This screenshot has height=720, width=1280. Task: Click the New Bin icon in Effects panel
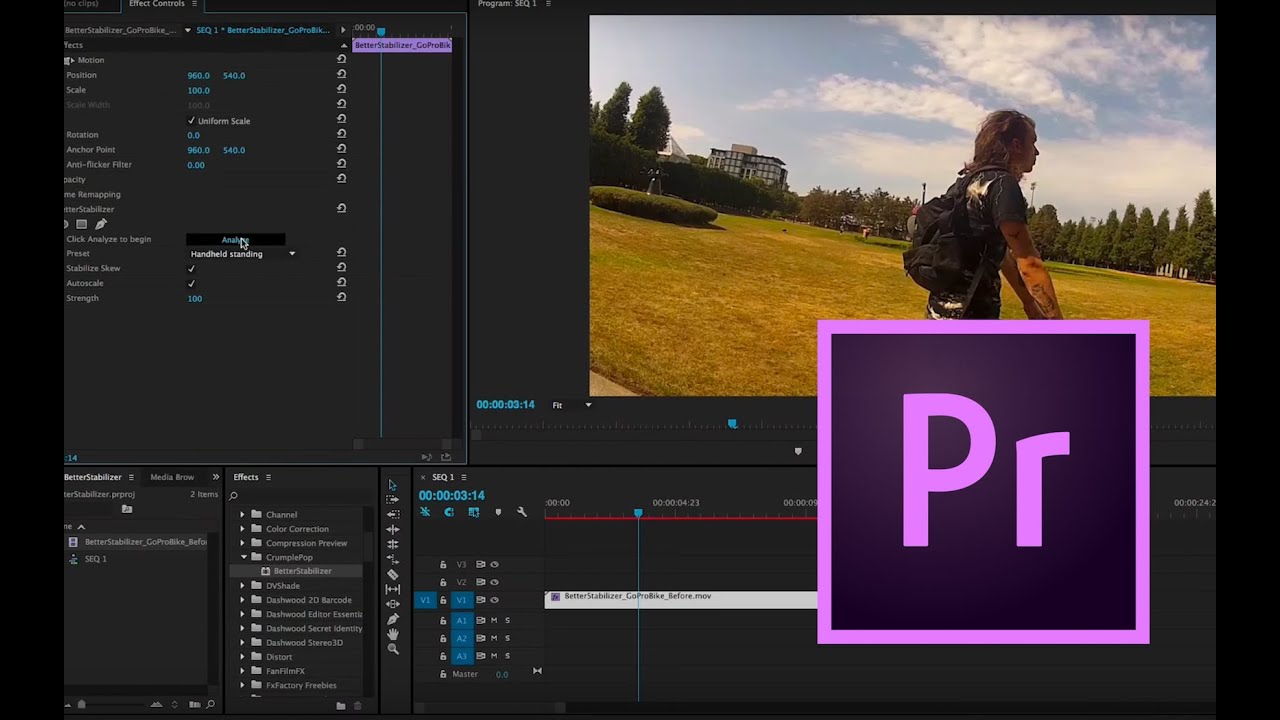click(340, 705)
